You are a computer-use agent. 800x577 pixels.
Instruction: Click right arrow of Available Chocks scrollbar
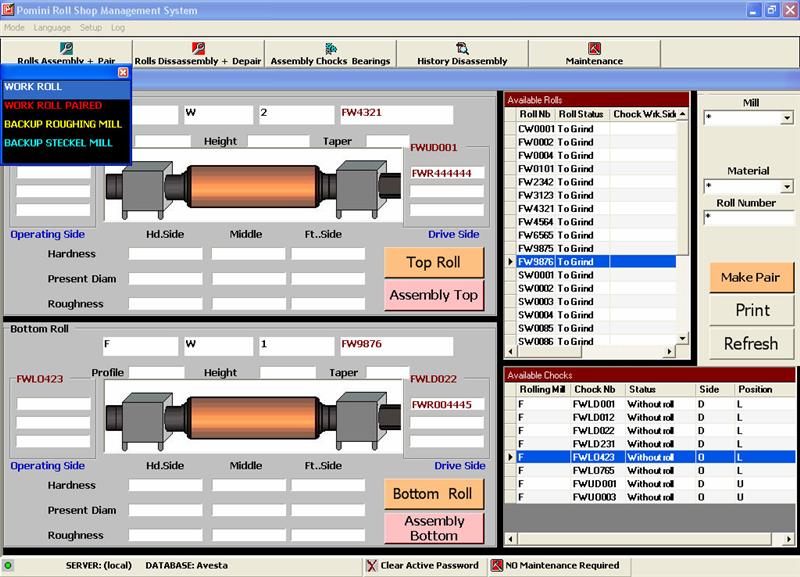click(789, 539)
